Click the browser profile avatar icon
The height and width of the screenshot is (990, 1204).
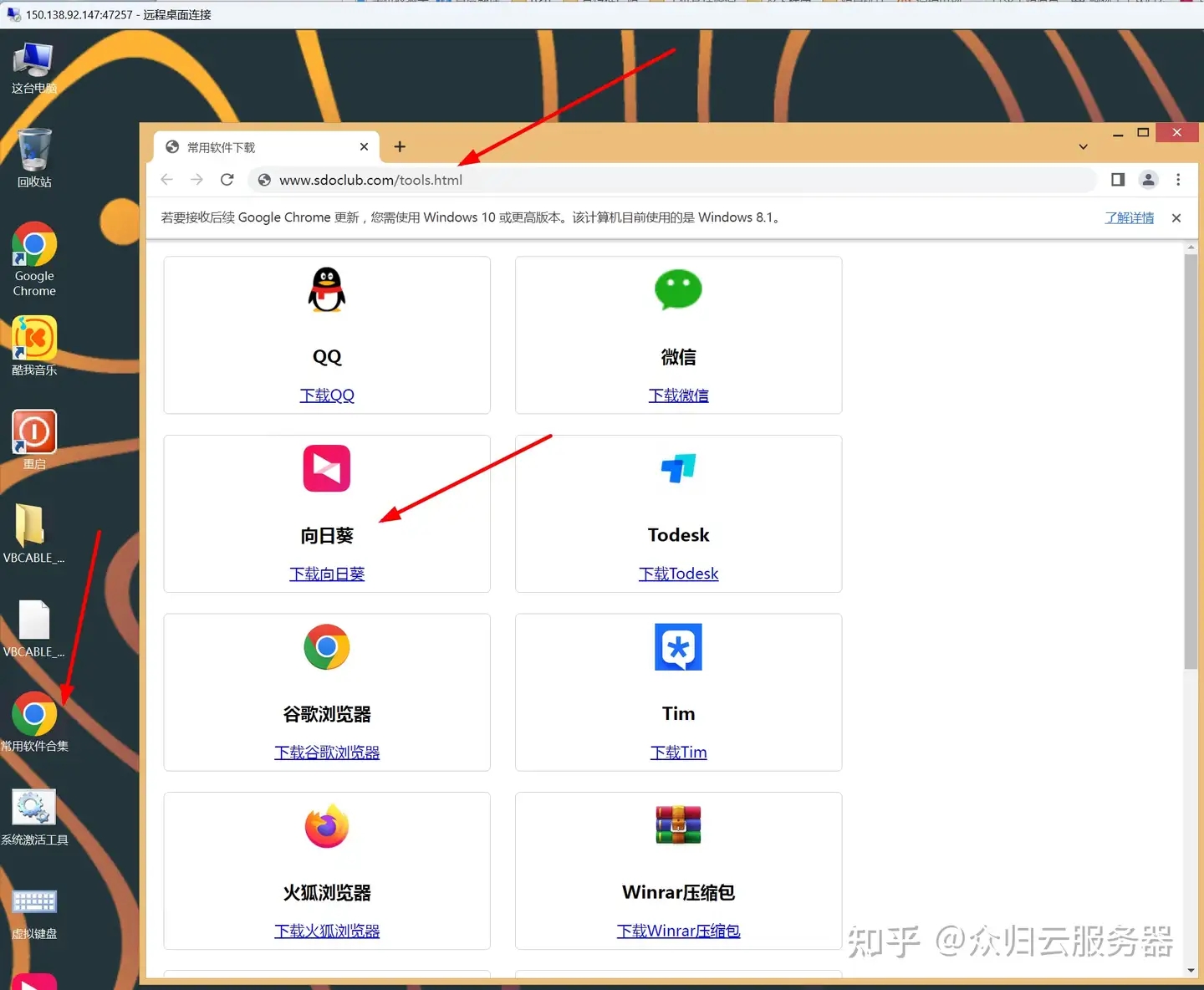pyautogui.click(x=1148, y=180)
